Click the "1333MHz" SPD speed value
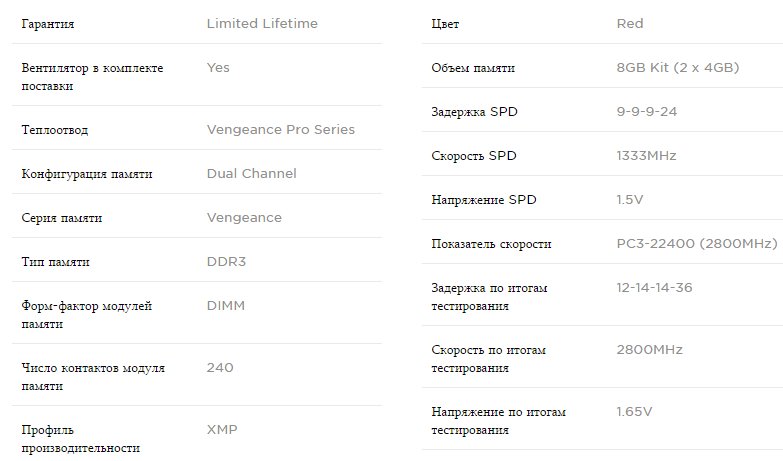The width and height of the screenshot is (783, 461). point(647,155)
